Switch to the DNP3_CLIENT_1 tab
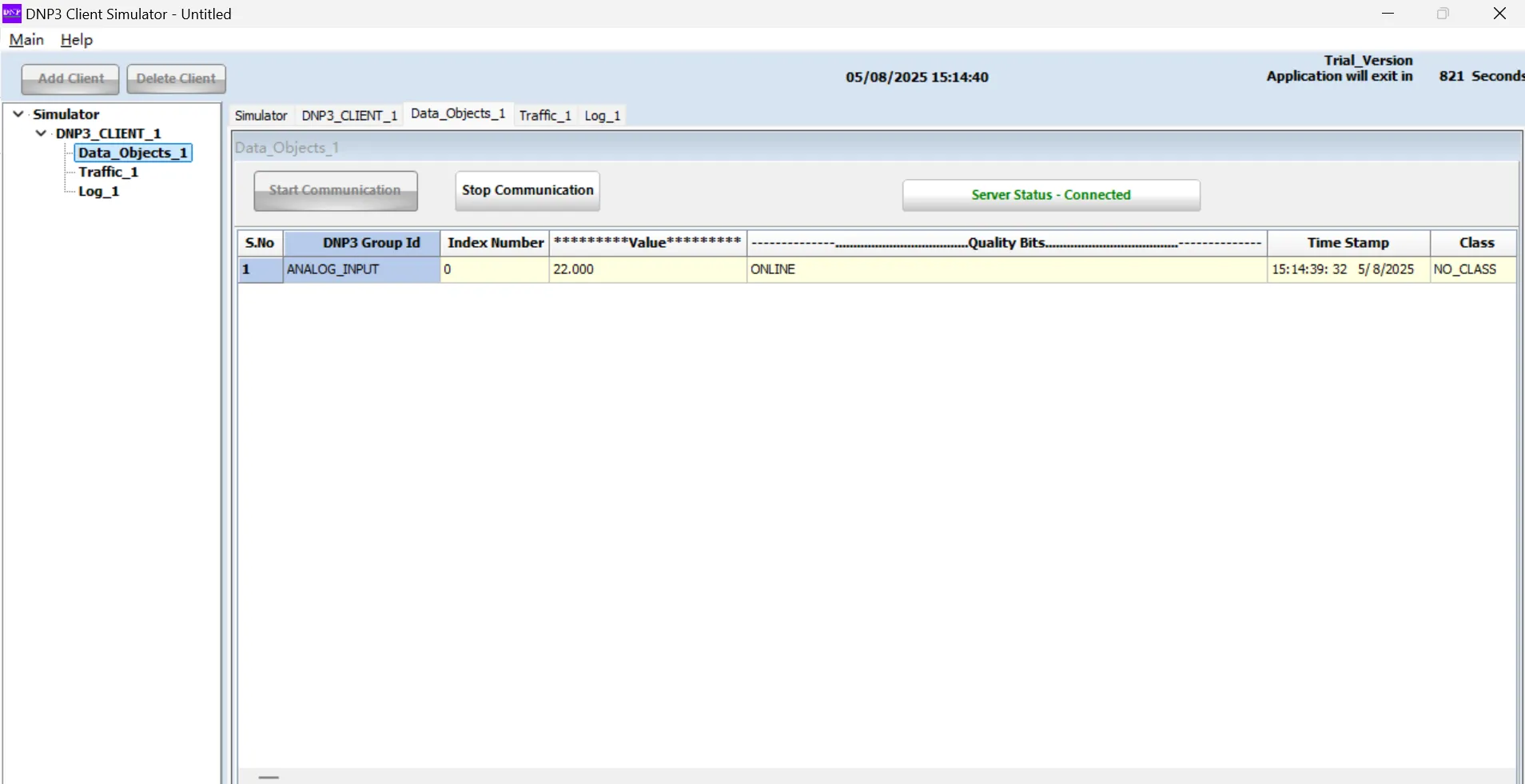 tap(349, 116)
